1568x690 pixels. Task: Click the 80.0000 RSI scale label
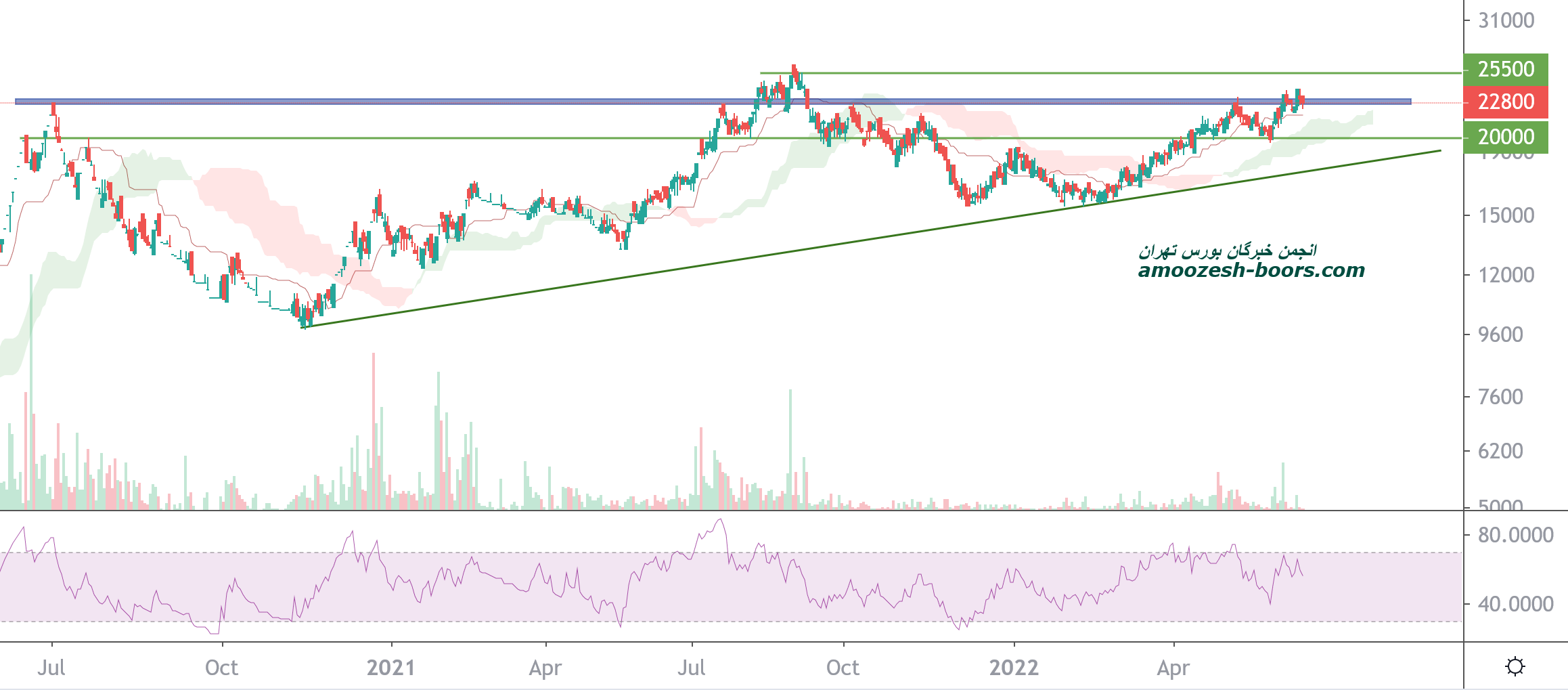(1515, 535)
